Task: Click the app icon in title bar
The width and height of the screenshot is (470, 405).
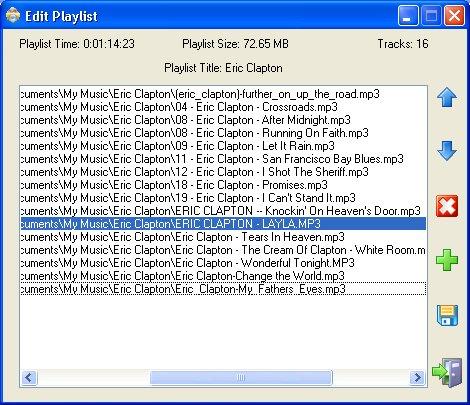Action: [13, 16]
